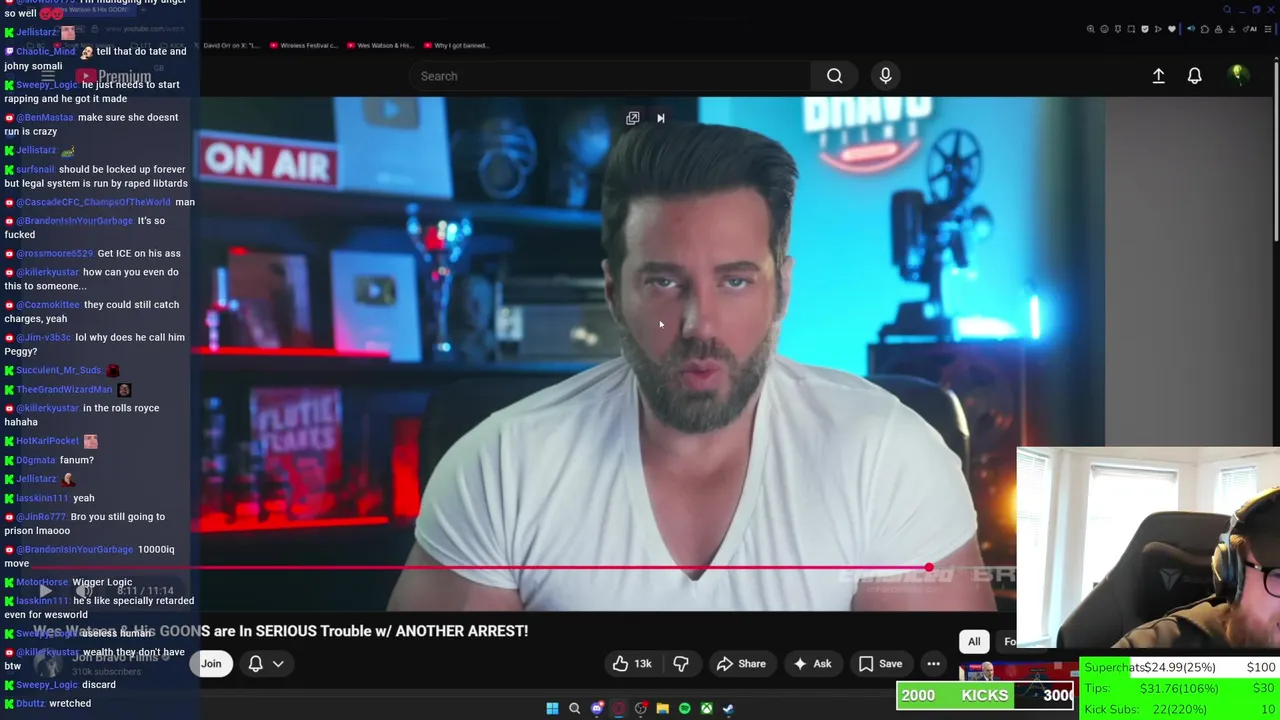Activate voice search microphone icon
This screenshot has height=720, width=1280.
(x=885, y=76)
